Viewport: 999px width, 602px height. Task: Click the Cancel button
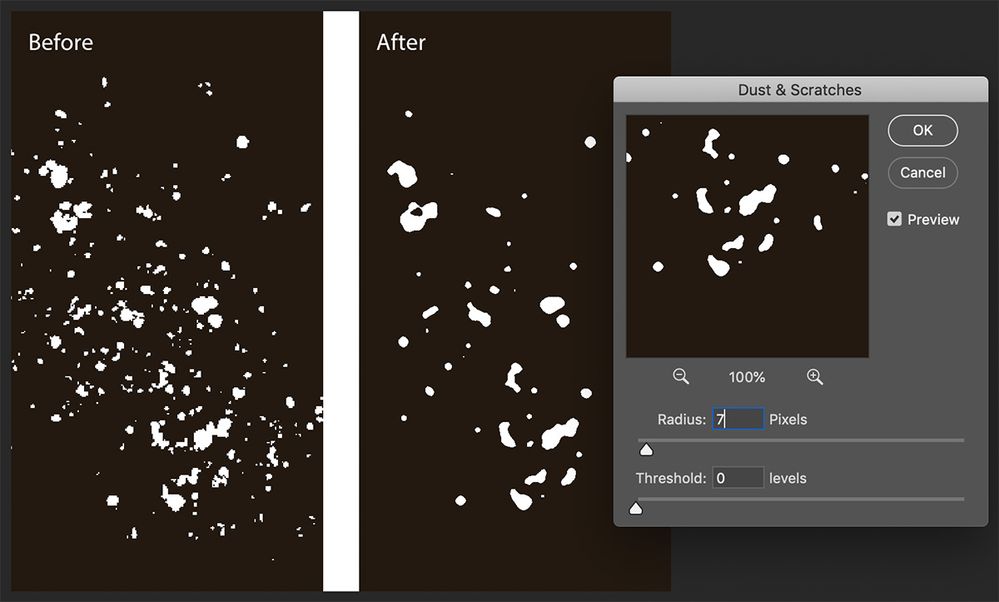[923, 173]
